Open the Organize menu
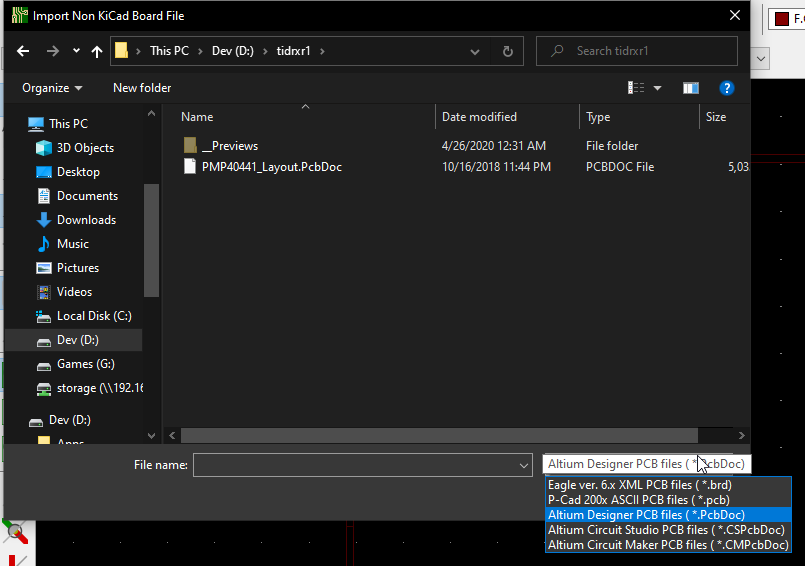This screenshot has width=805, height=566. [x=52, y=88]
